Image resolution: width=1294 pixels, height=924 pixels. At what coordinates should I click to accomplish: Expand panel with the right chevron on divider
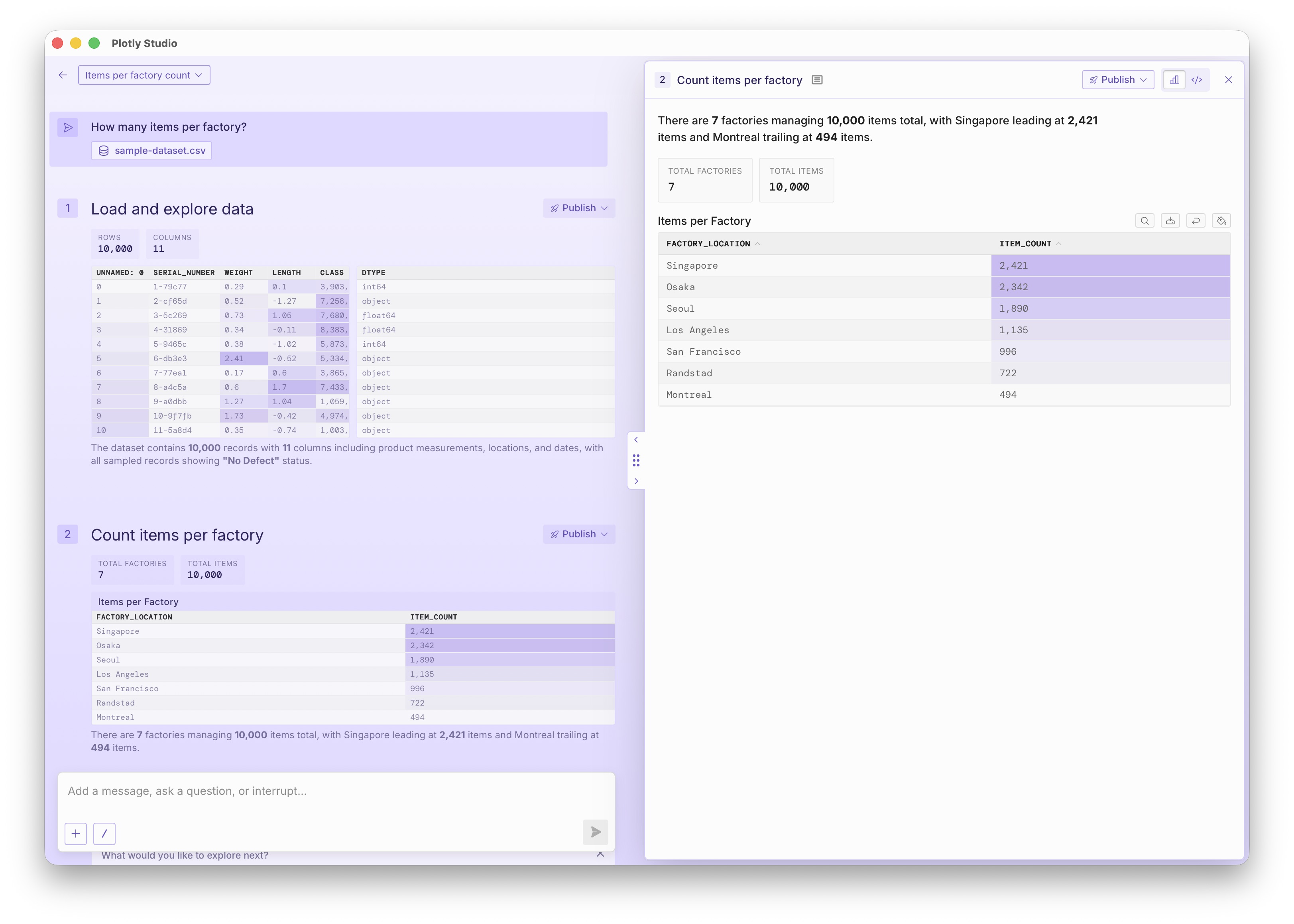(x=635, y=482)
